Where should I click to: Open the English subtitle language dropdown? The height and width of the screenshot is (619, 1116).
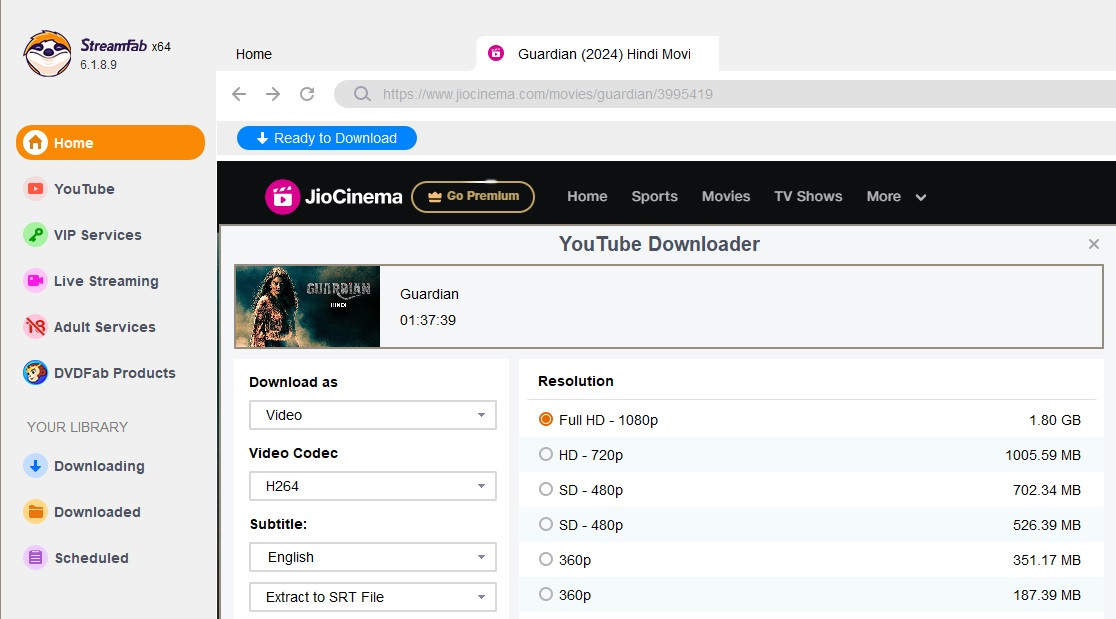pos(372,557)
